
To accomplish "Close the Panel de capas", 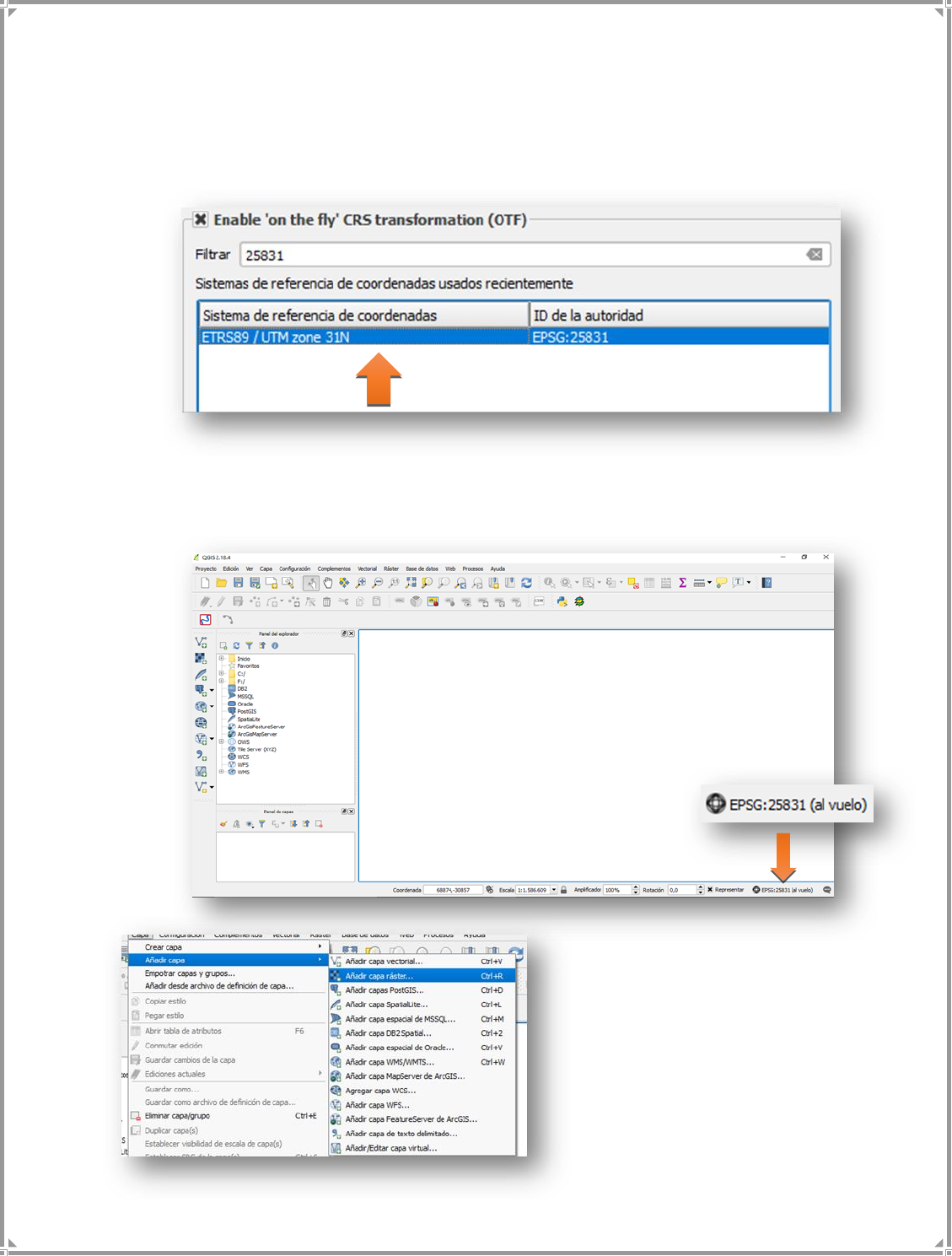I will tap(352, 811).
